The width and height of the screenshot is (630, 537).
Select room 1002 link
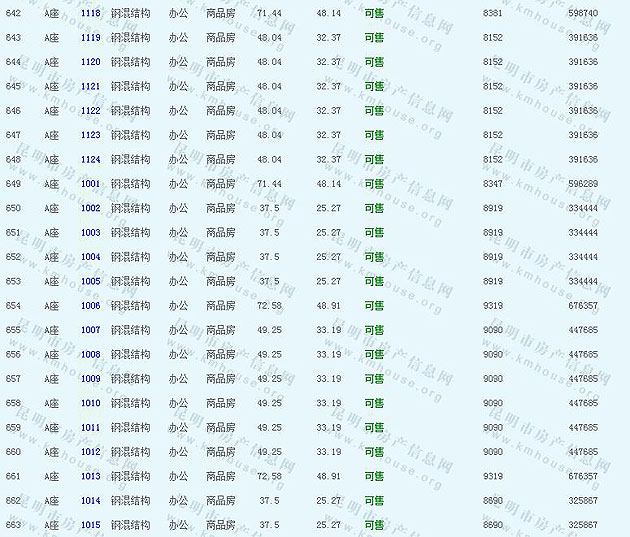[x=90, y=208]
